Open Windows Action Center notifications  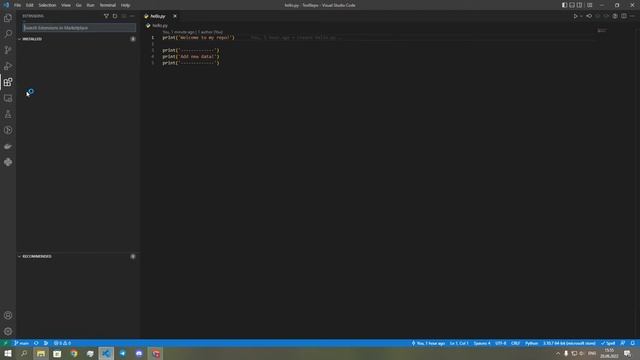click(x=627, y=353)
